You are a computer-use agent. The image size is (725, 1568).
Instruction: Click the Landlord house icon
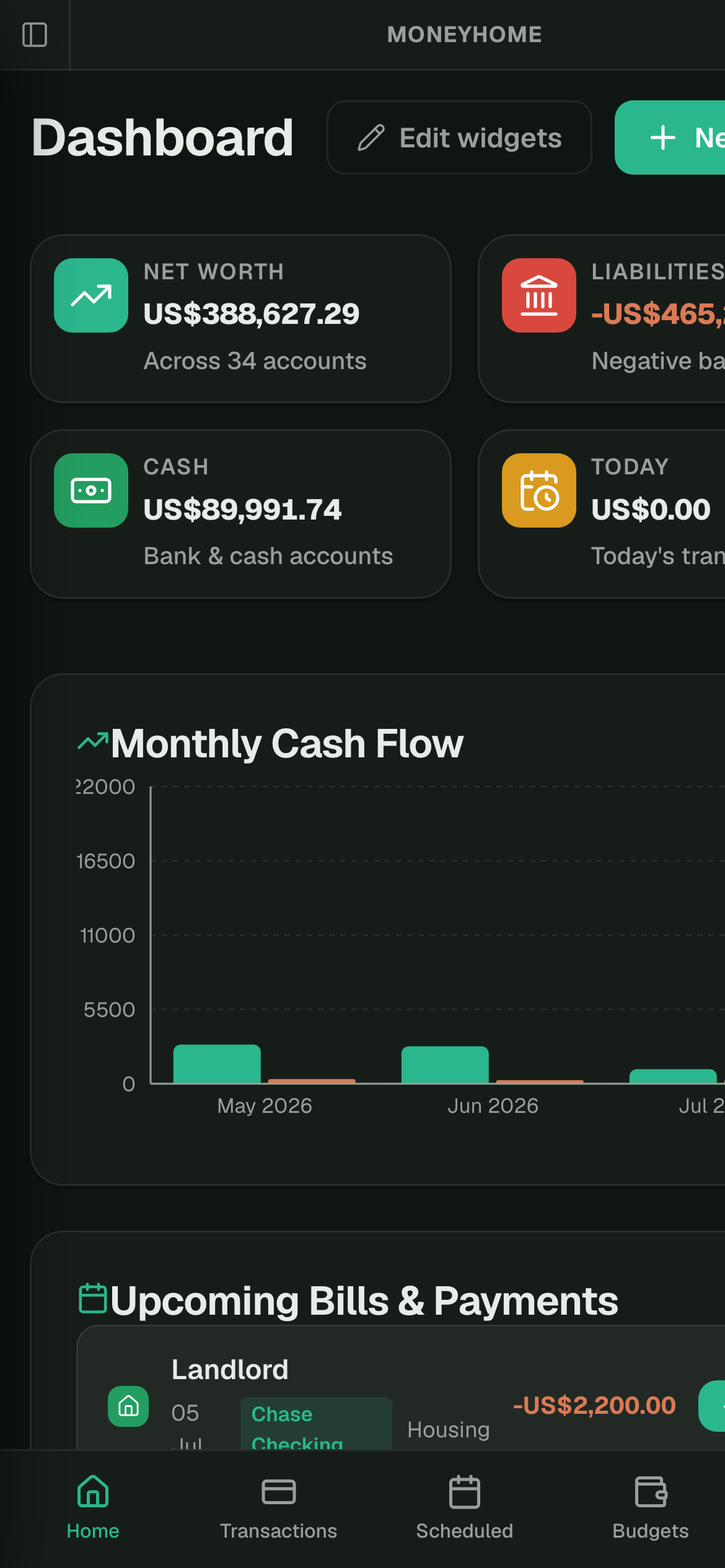pos(128,1406)
